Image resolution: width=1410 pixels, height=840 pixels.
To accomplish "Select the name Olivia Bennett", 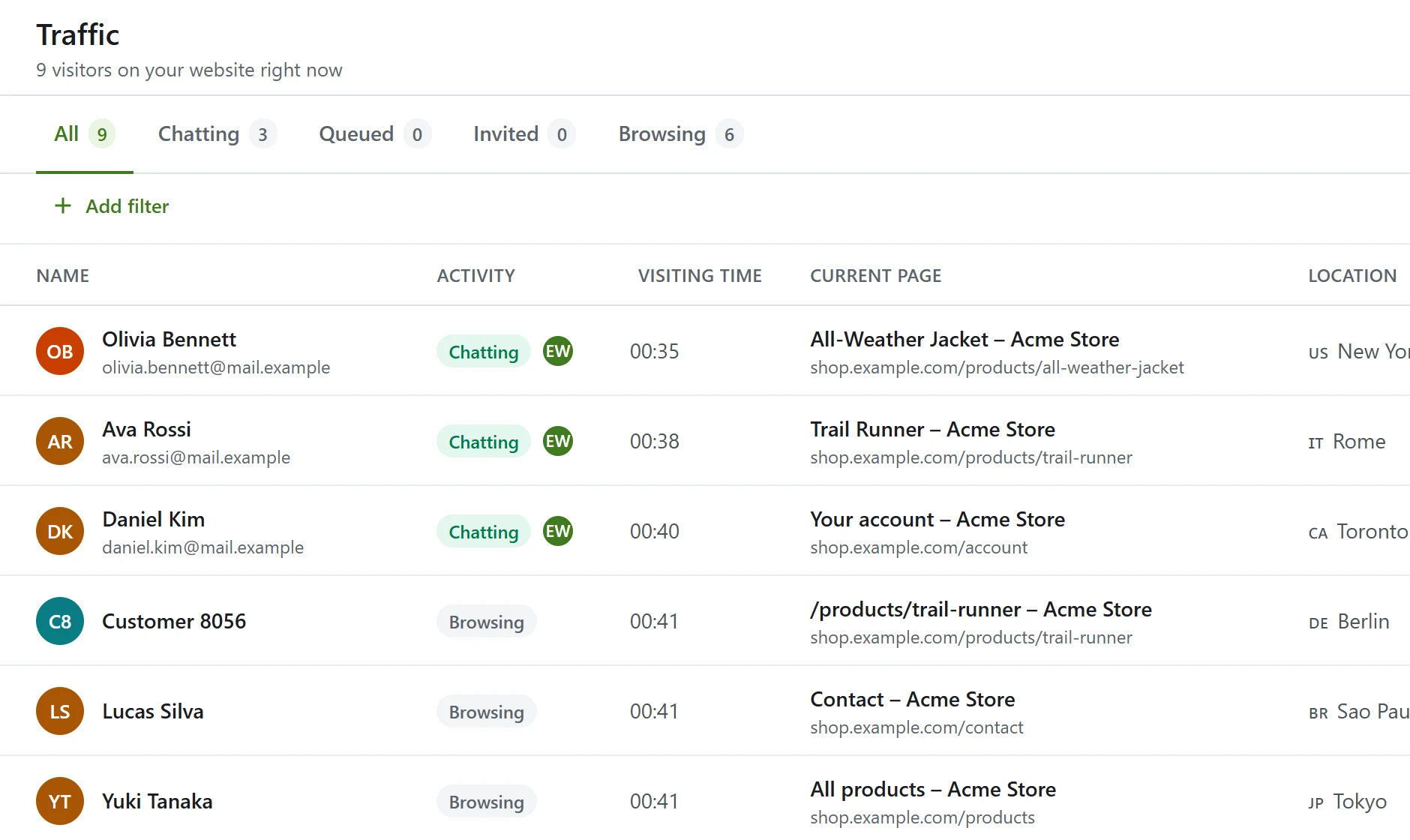I will click(x=169, y=340).
